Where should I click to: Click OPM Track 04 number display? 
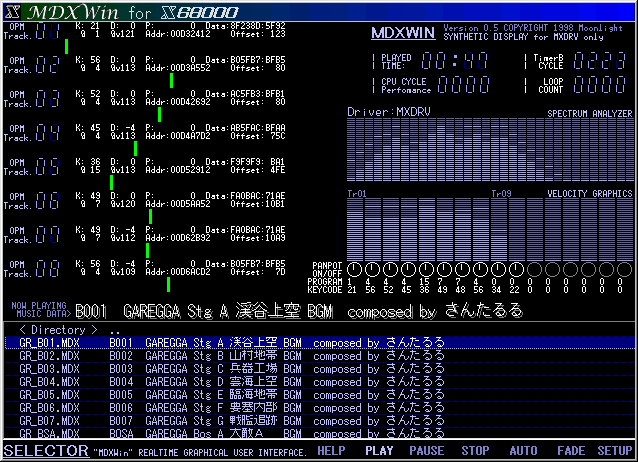pyautogui.click(x=48, y=133)
